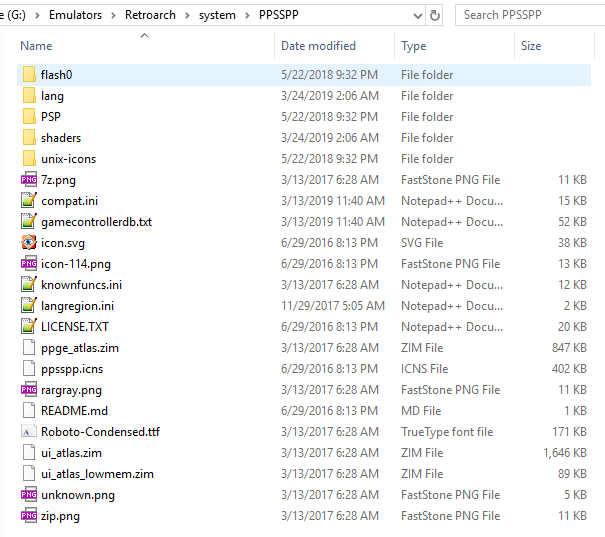Select the compat.ini file name

tap(69, 201)
